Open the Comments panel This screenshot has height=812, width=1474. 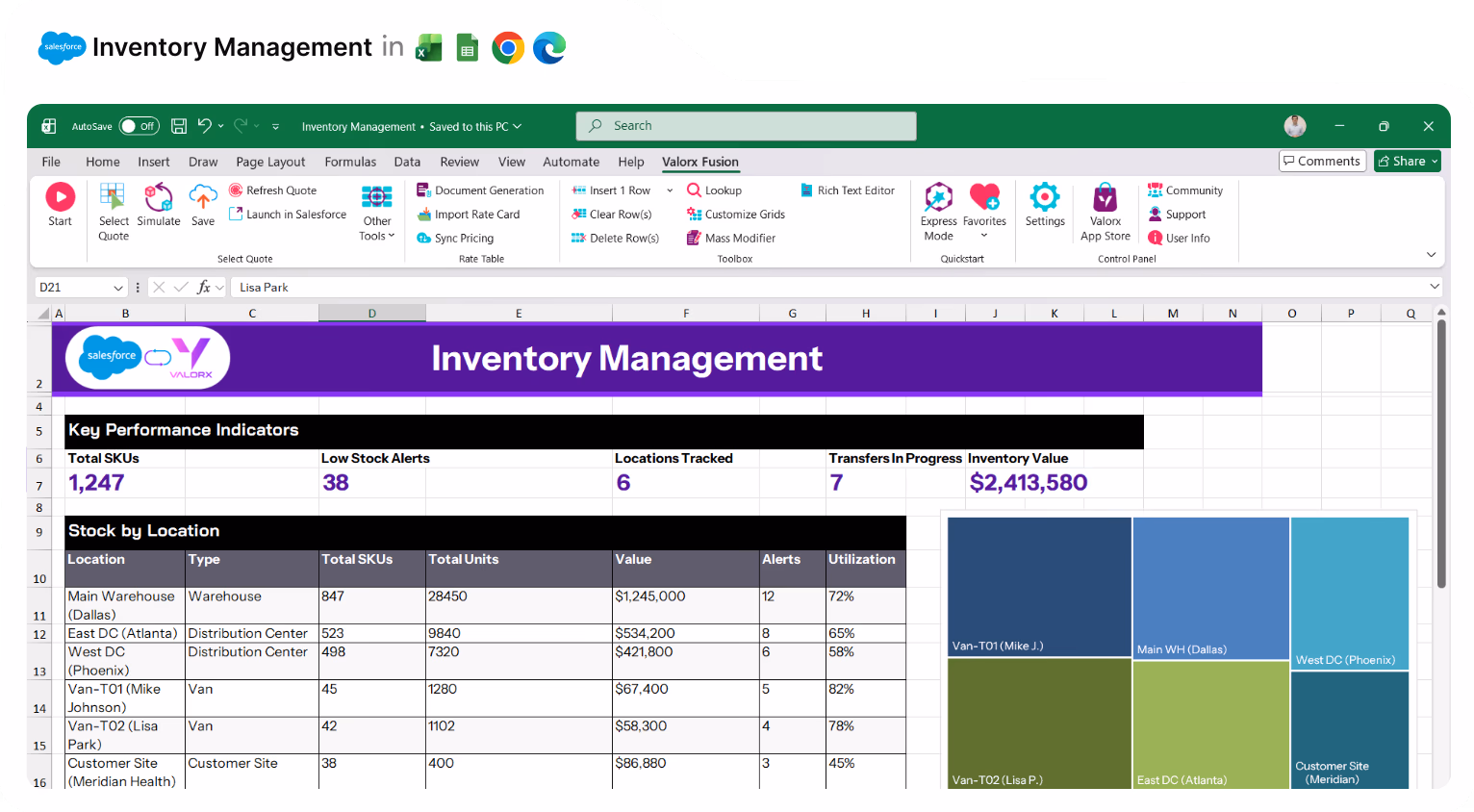pyautogui.click(x=1322, y=161)
